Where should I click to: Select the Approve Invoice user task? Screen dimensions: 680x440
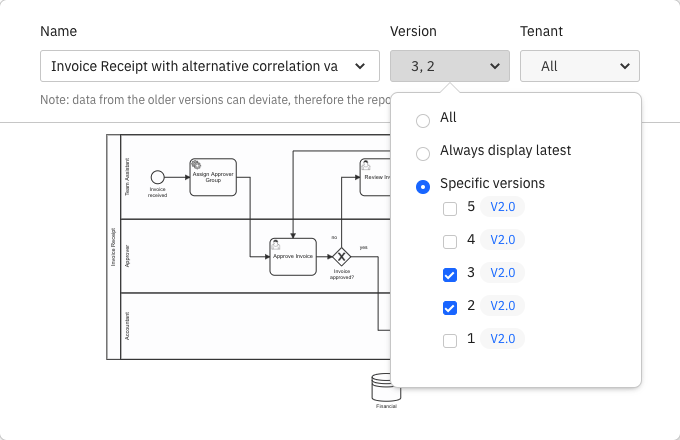coord(293,256)
